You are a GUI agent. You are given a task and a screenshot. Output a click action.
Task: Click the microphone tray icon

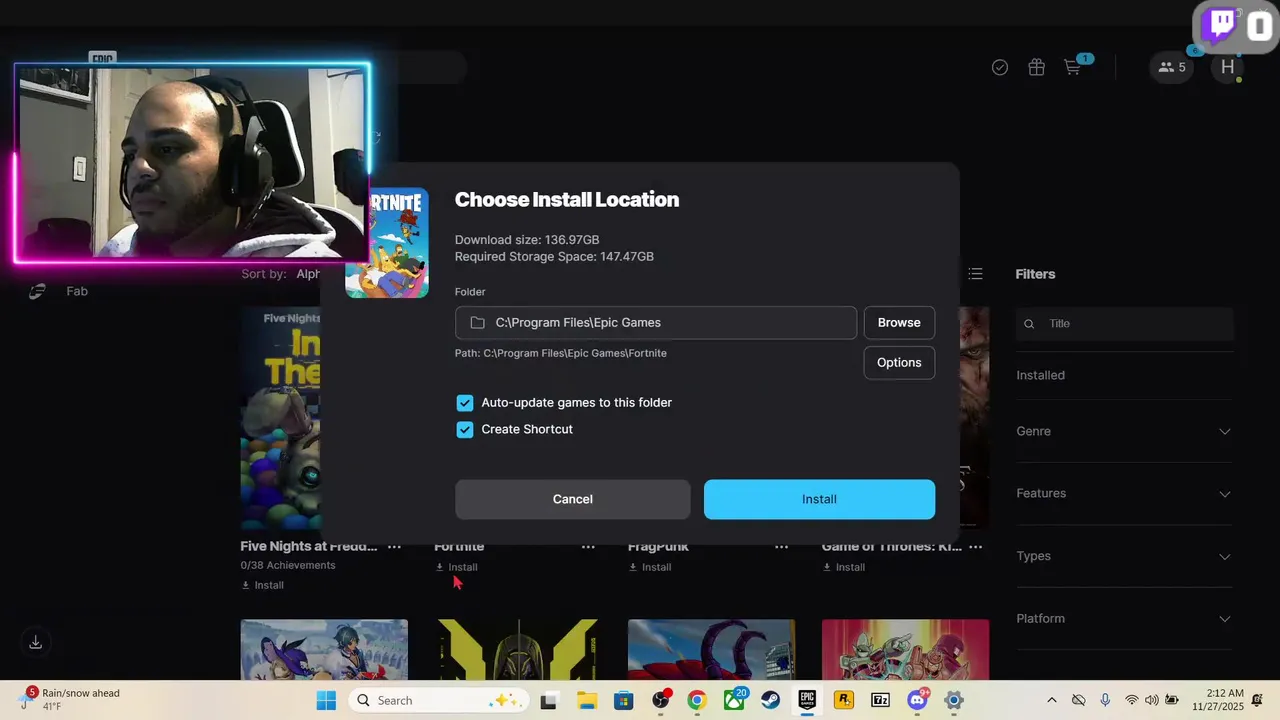click(x=1105, y=701)
